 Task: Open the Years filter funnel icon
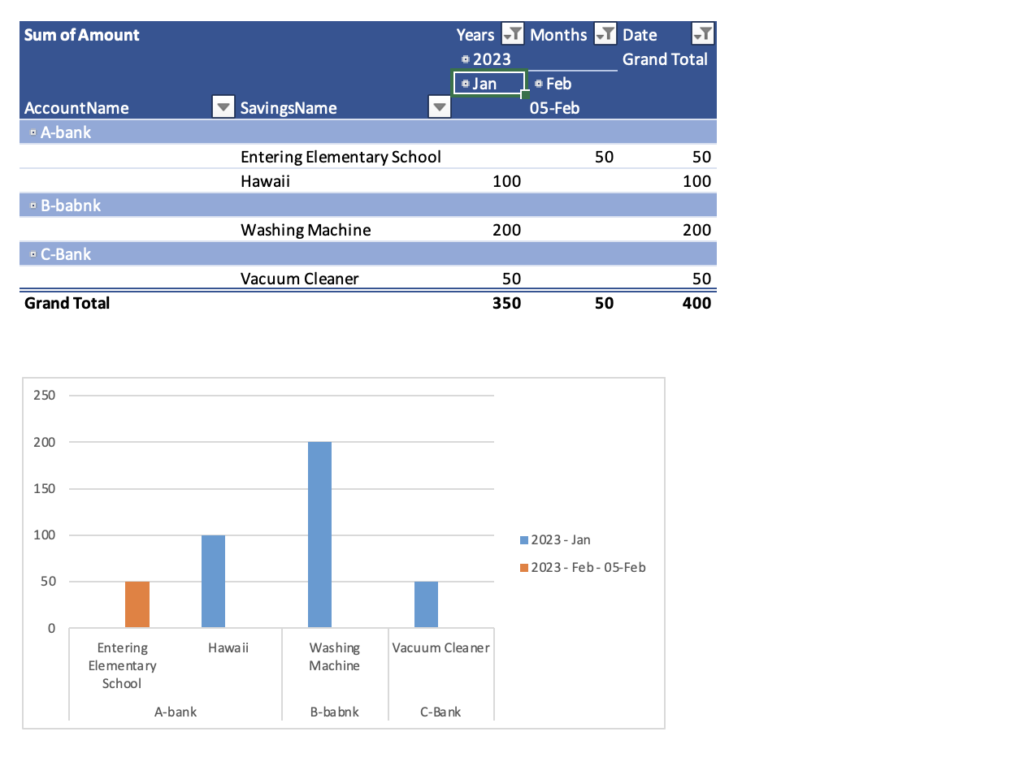coord(512,33)
